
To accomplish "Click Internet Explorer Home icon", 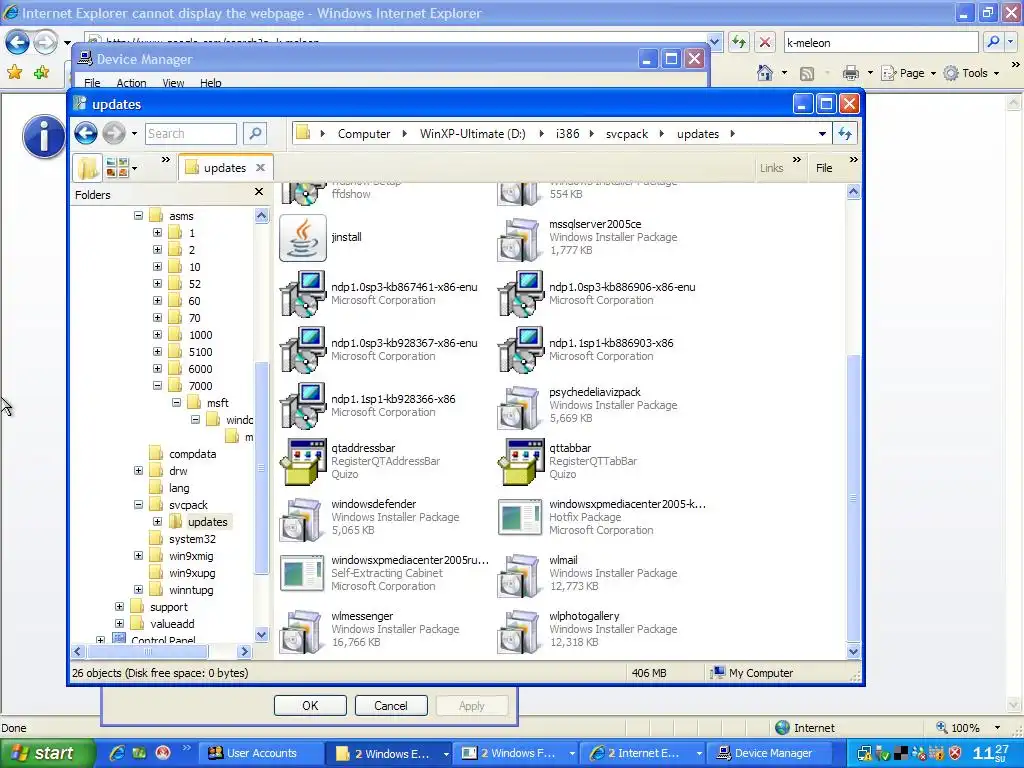I will coord(765,73).
